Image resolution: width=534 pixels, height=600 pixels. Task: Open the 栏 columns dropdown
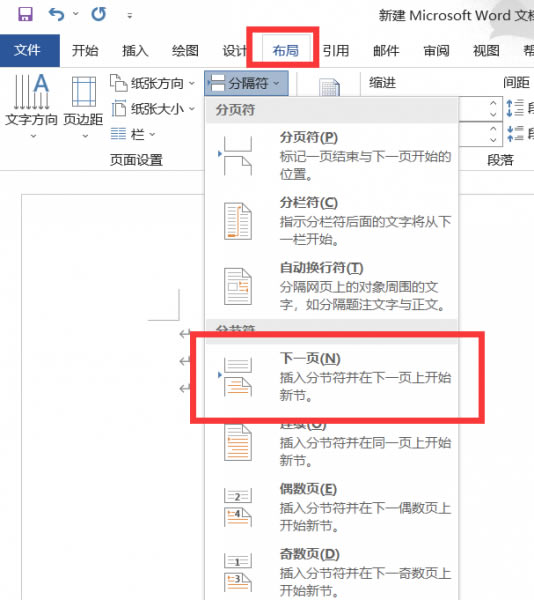click(x=133, y=134)
